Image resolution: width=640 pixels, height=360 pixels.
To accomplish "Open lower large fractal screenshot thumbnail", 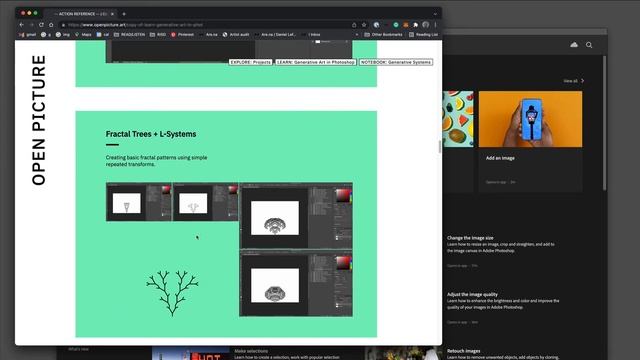I will pos(296,284).
